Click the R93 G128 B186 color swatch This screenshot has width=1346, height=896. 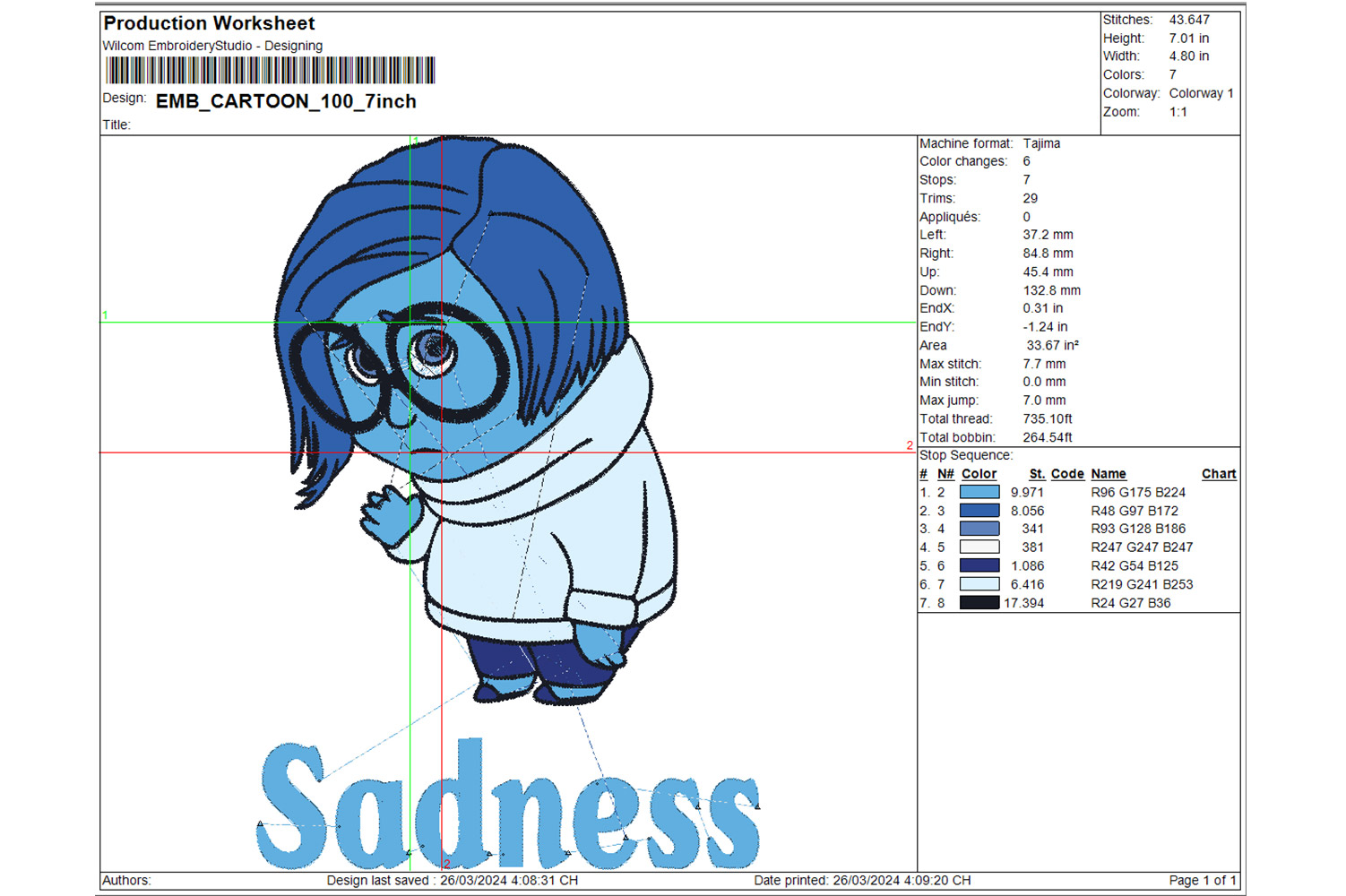[x=979, y=529]
